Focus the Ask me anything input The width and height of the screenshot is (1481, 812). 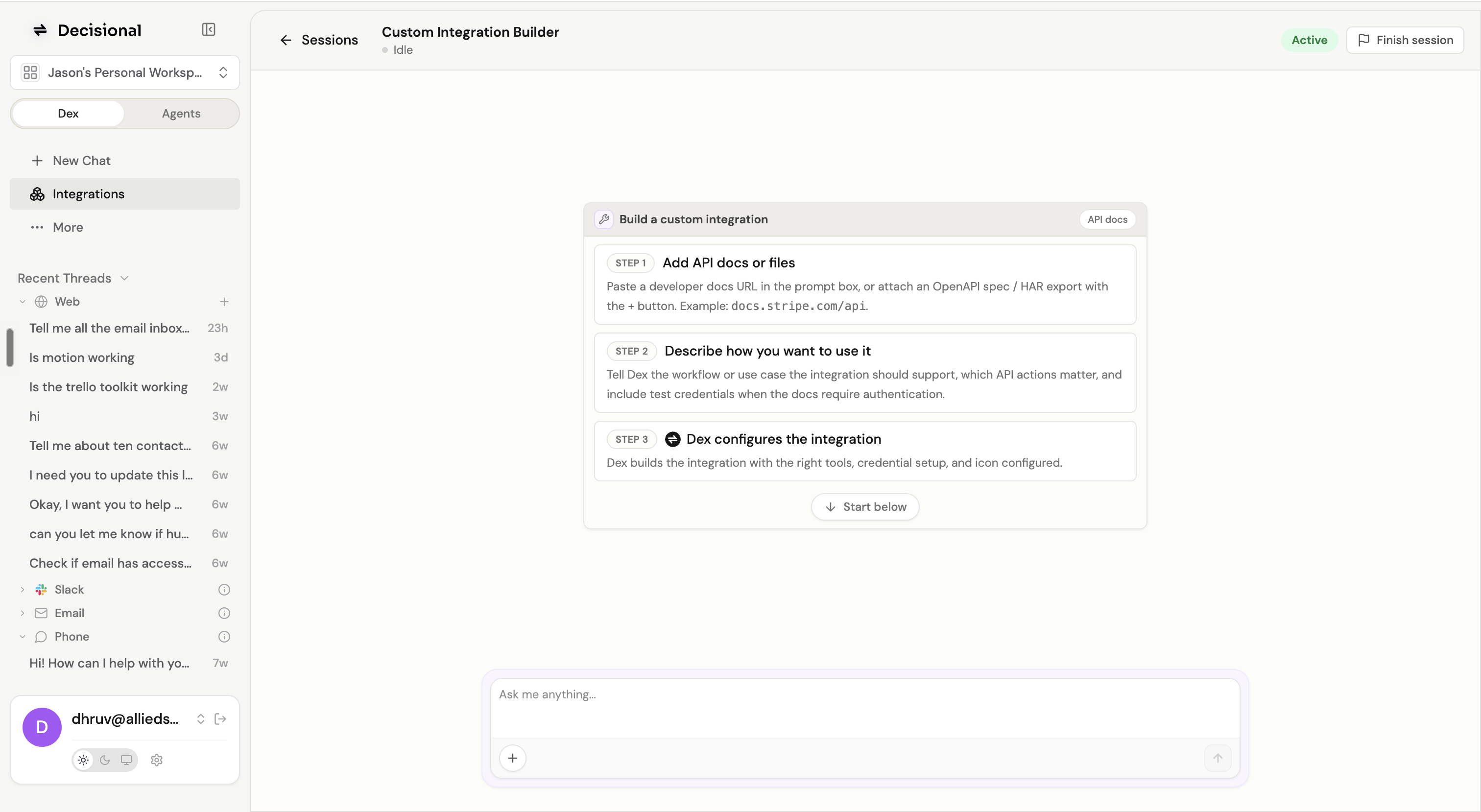coord(865,707)
